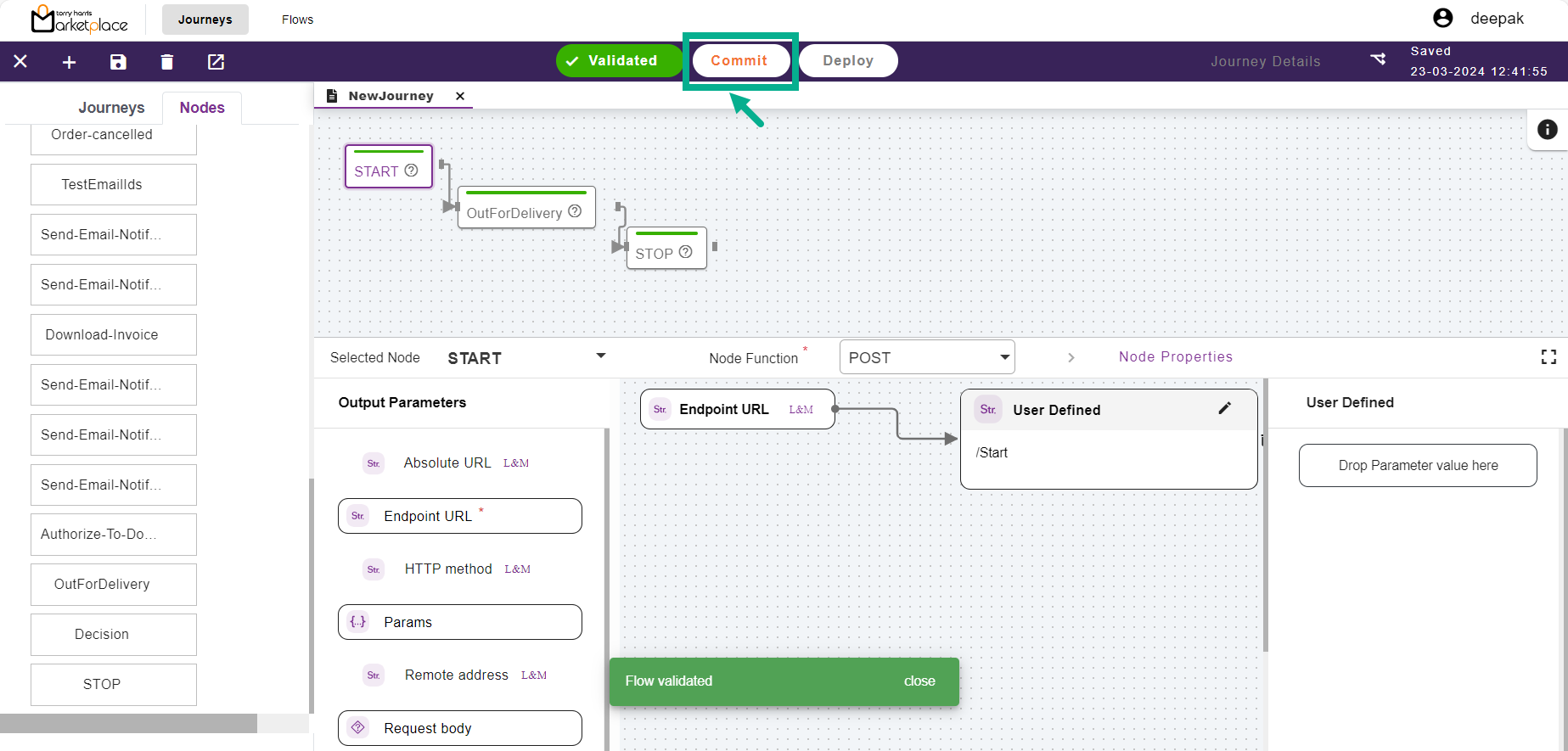
Task: Dismiss Flow validated toast via close
Action: (919, 681)
